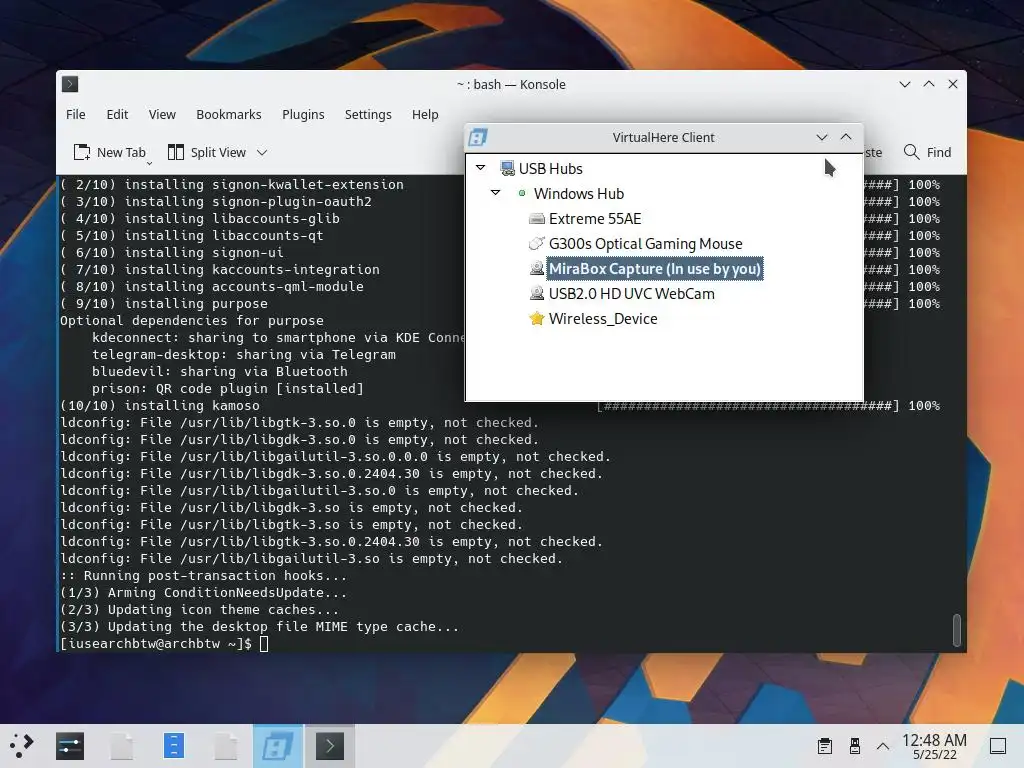Click the Show Desktop button

coord(998,746)
